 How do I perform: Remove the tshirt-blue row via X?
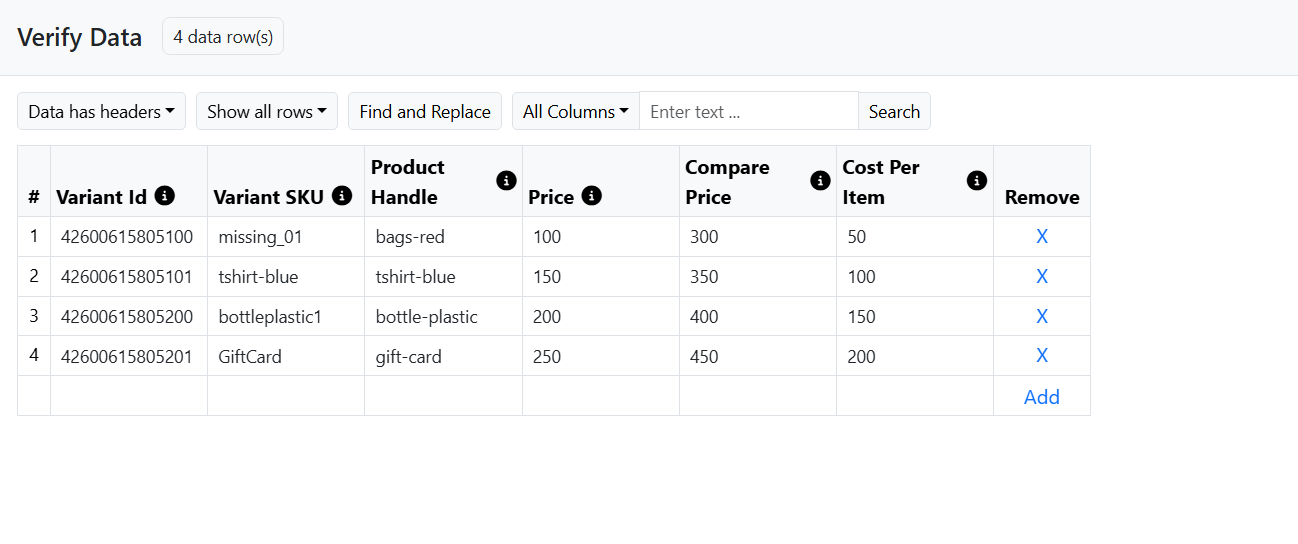(x=1041, y=277)
